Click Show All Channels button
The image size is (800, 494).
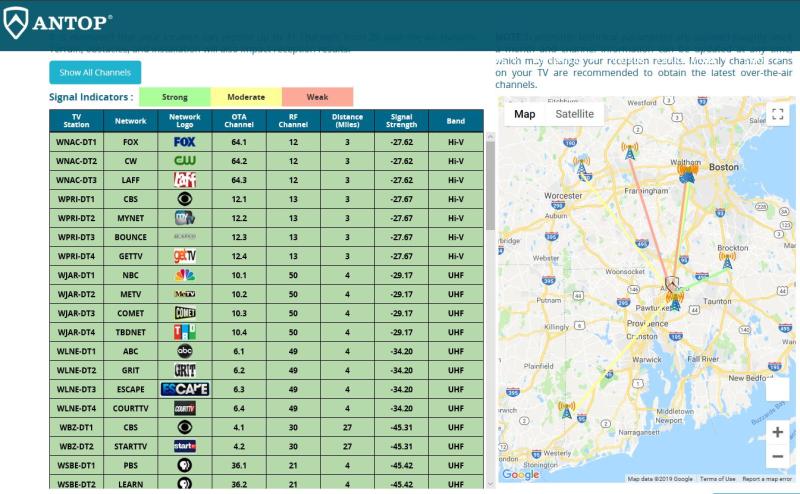95,72
